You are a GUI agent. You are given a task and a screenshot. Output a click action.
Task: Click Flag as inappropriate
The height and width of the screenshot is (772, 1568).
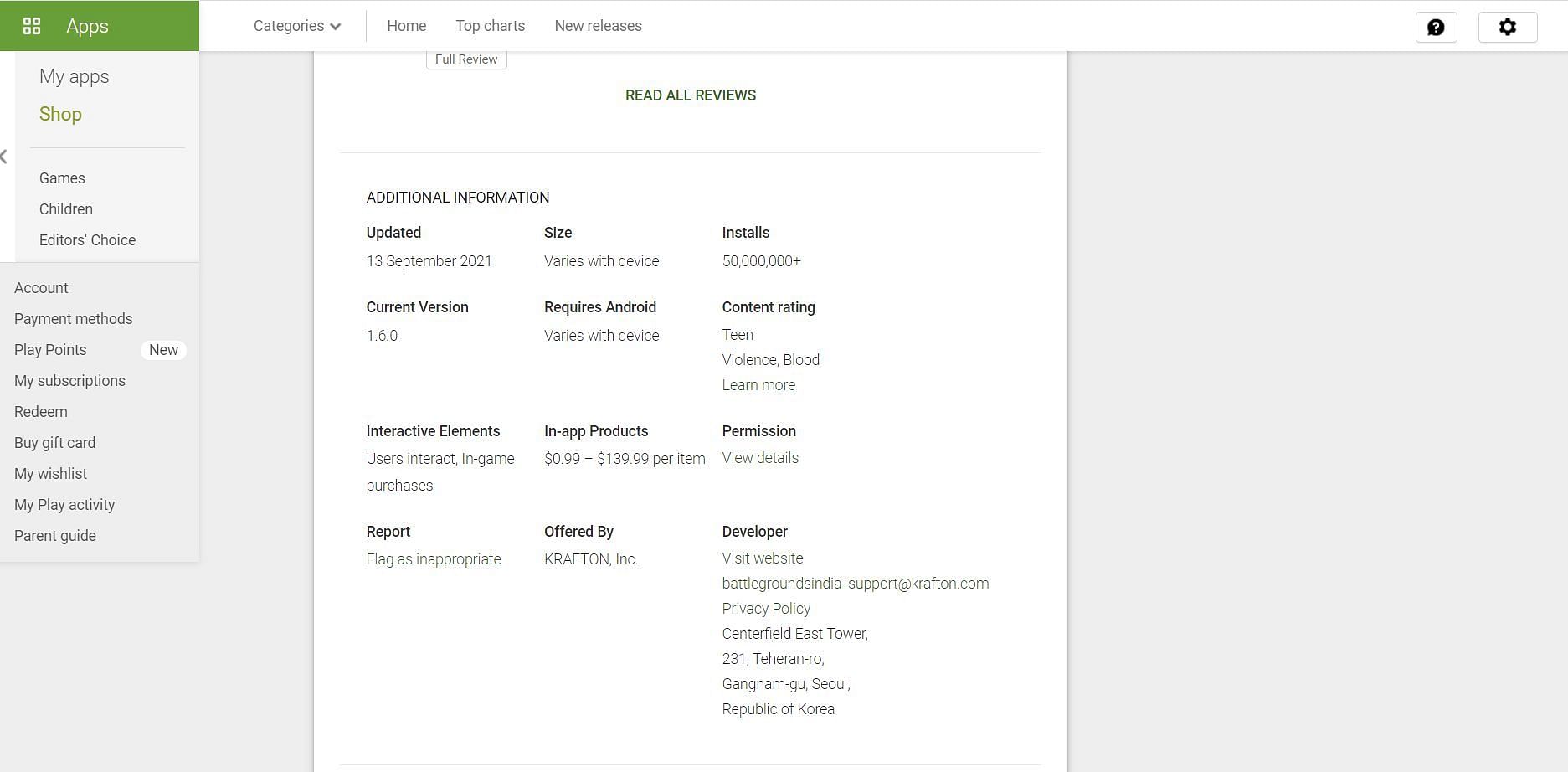point(433,559)
